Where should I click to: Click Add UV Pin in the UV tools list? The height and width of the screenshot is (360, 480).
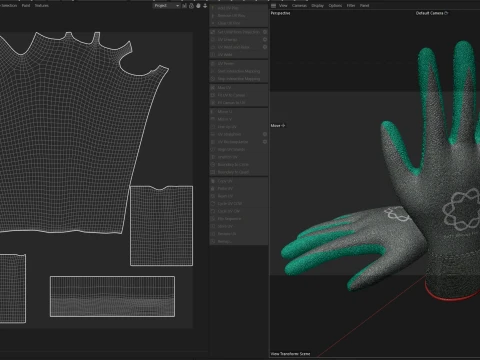[x=239, y=8]
